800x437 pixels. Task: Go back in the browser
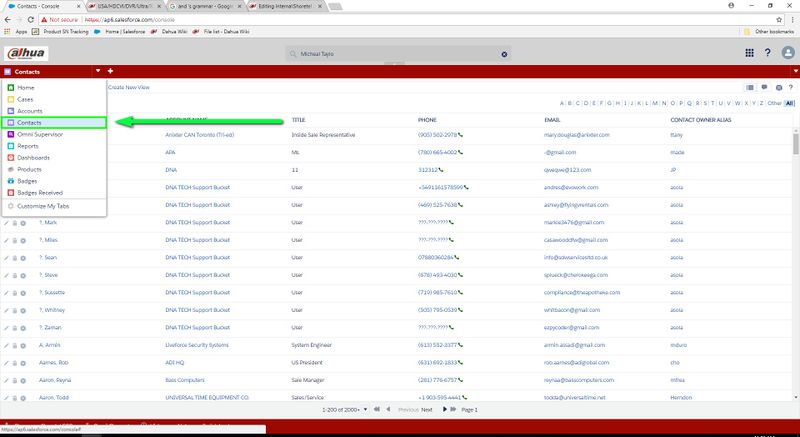point(7,19)
